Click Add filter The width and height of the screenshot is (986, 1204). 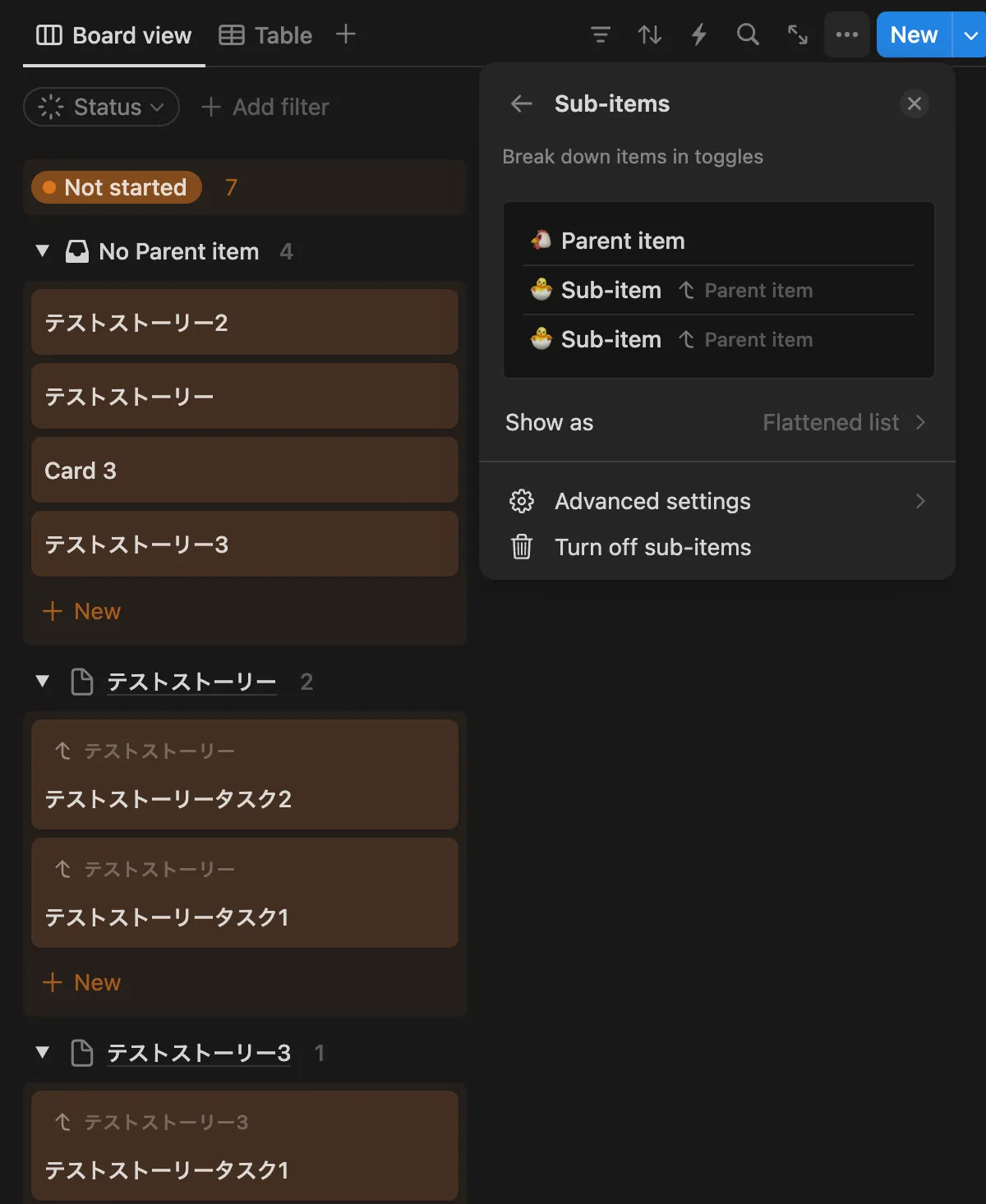(265, 107)
